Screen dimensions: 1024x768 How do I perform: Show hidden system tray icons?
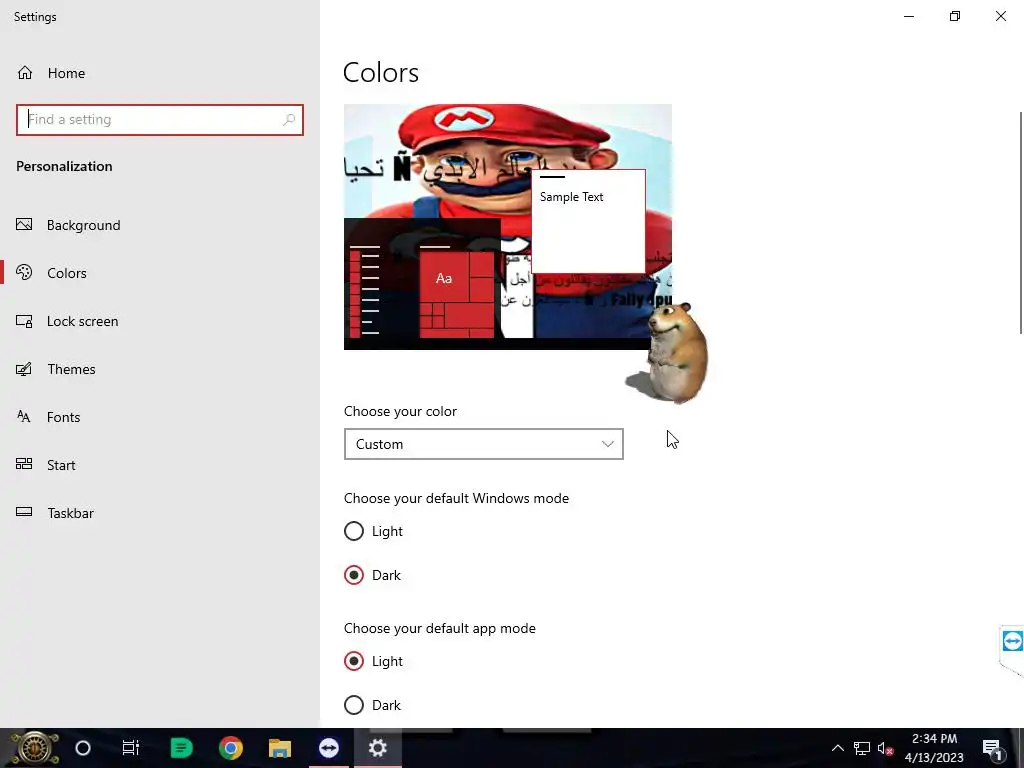837,748
